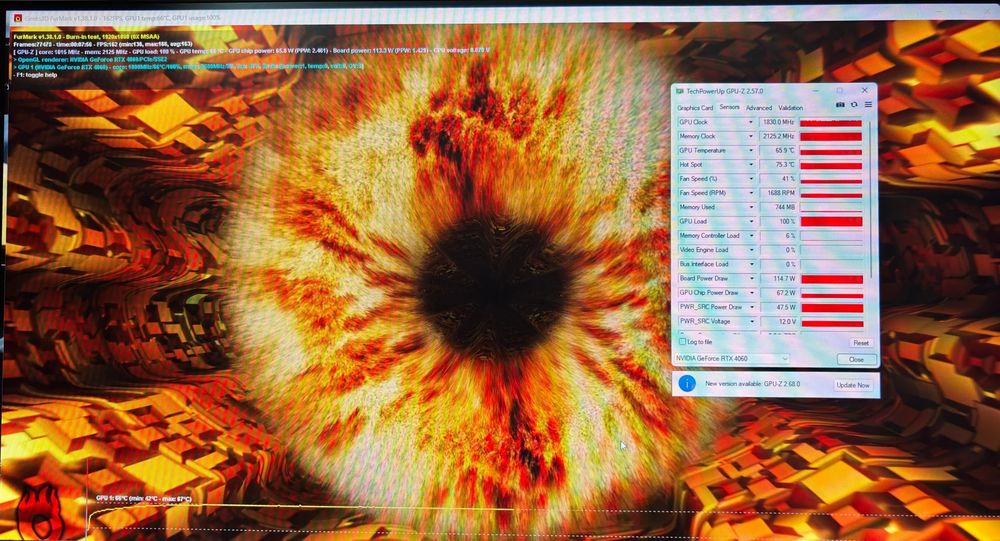Screen dimensions: 1000x541
Task: Click the FurMark title bar icon
Action: coord(18,18)
